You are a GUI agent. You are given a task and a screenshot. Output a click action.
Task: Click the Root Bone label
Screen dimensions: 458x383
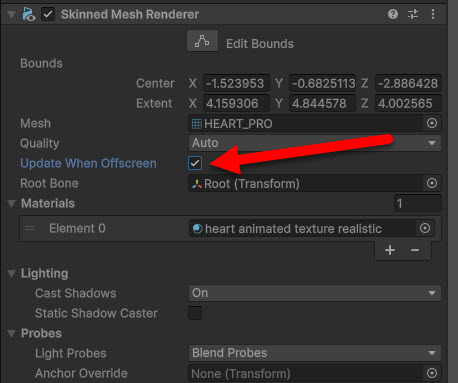click(x=49, y=183)
